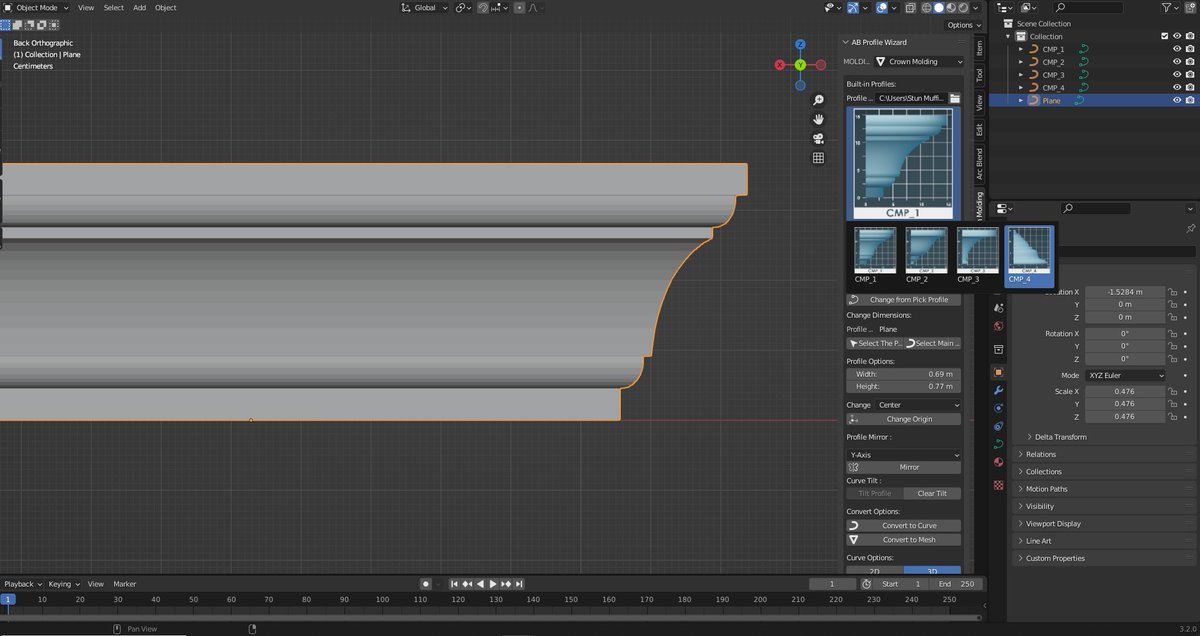Lock the Scale X value
The width and height of the screenshot is (1200, 636).
1172,392
